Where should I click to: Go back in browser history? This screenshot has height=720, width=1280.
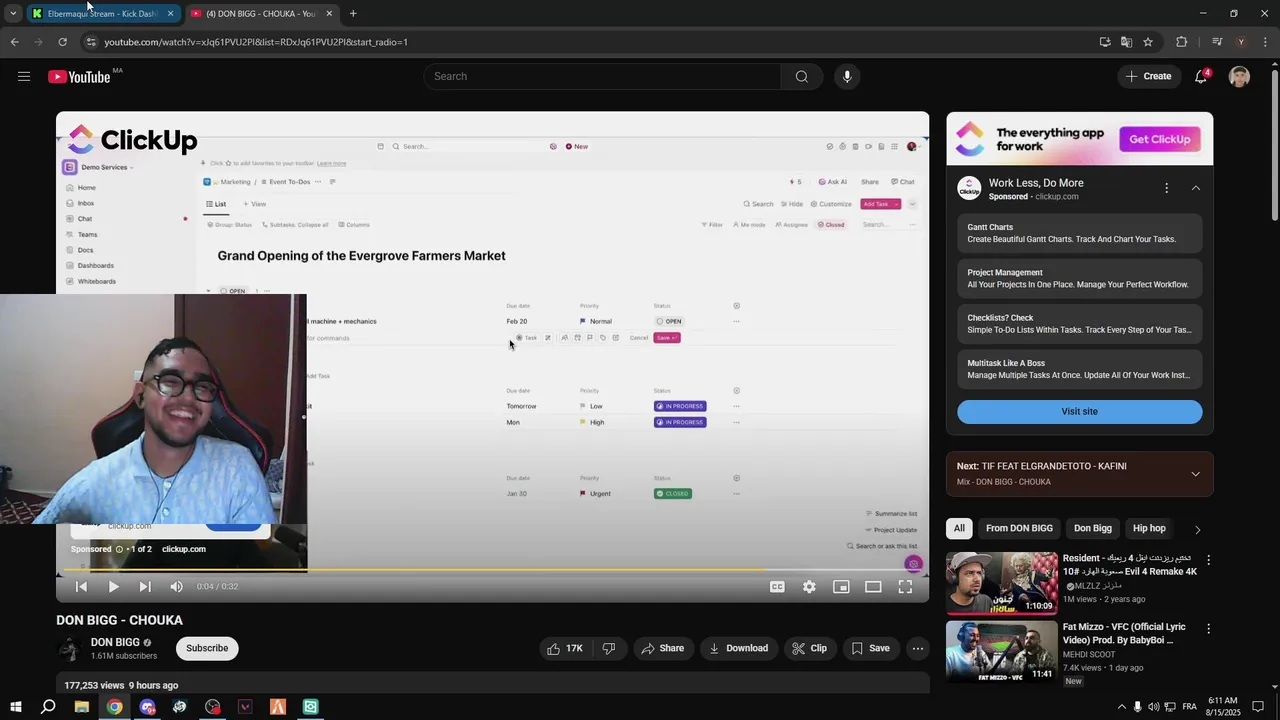coord(14,42)
